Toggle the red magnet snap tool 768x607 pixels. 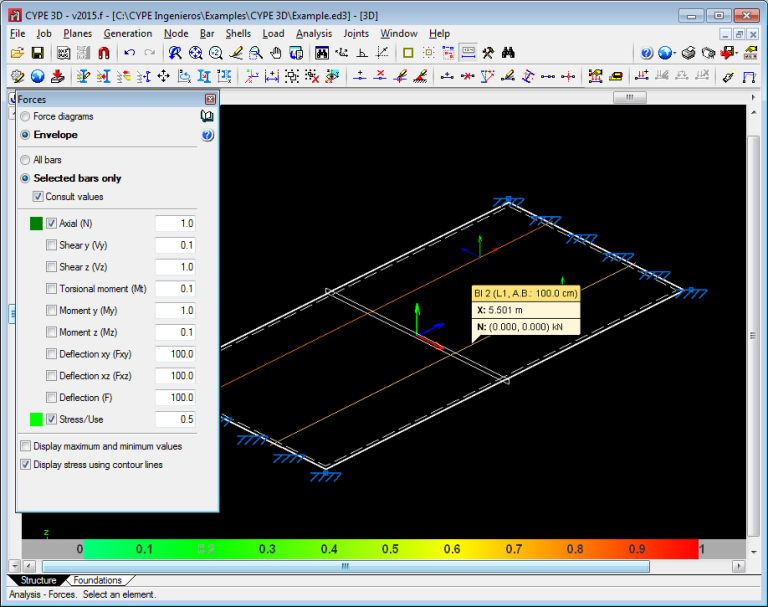pos(104,53)
